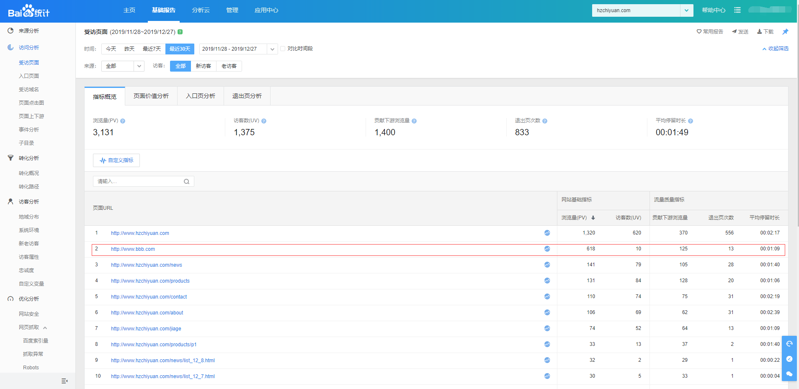Image resolution: width=799 pixels, height=389 pixels.
Task: Click the top floating widget icon at right edge
Action: coord(790,344)
